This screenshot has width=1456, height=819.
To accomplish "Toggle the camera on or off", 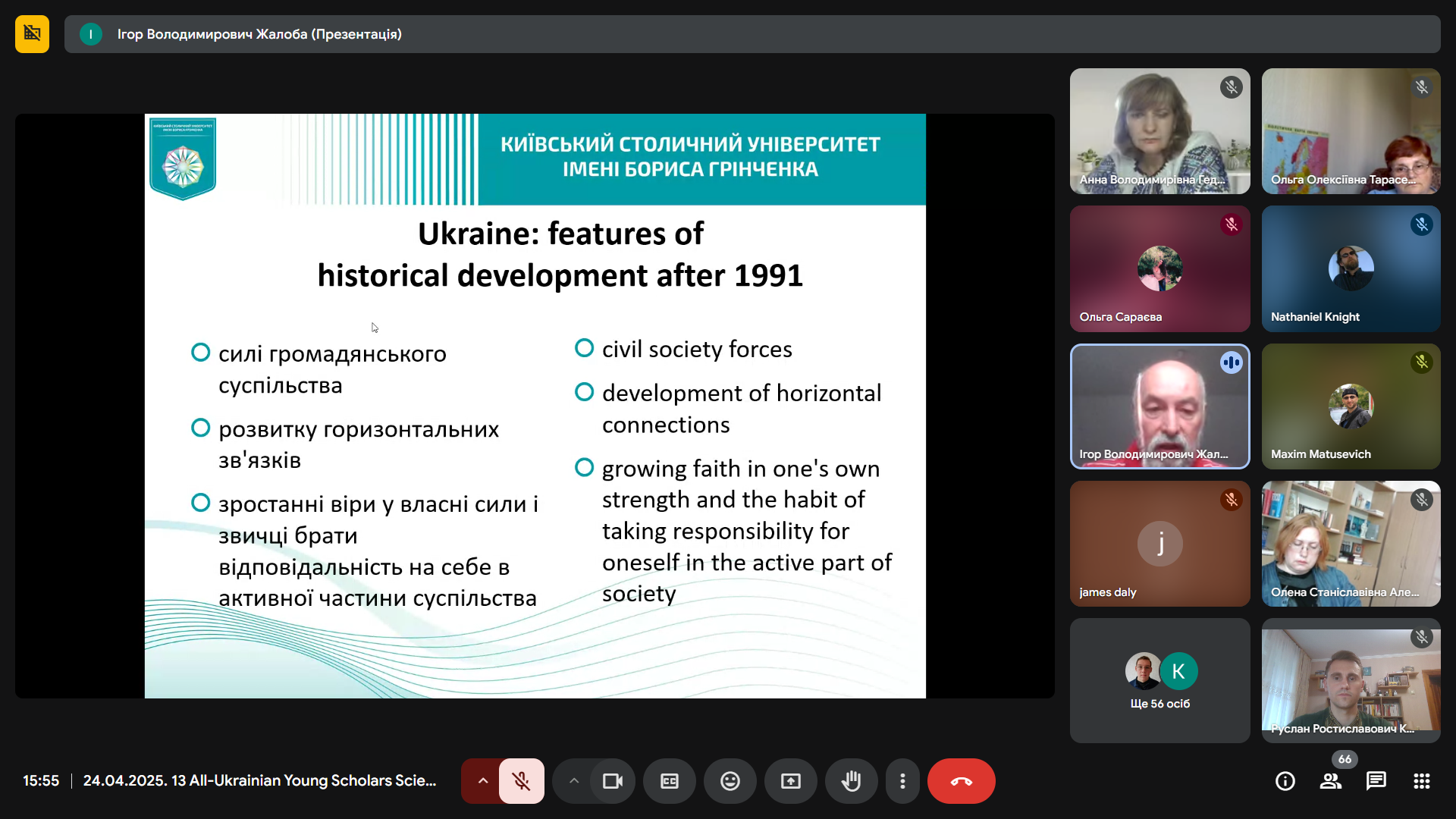I will (612, 781).
